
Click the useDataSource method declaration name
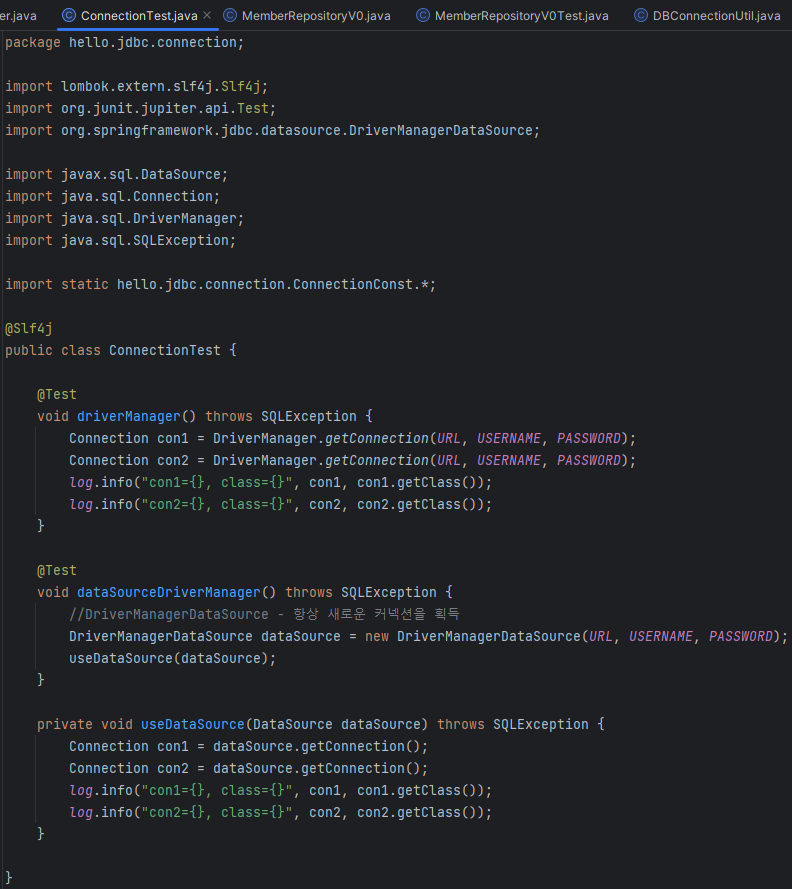193,725
